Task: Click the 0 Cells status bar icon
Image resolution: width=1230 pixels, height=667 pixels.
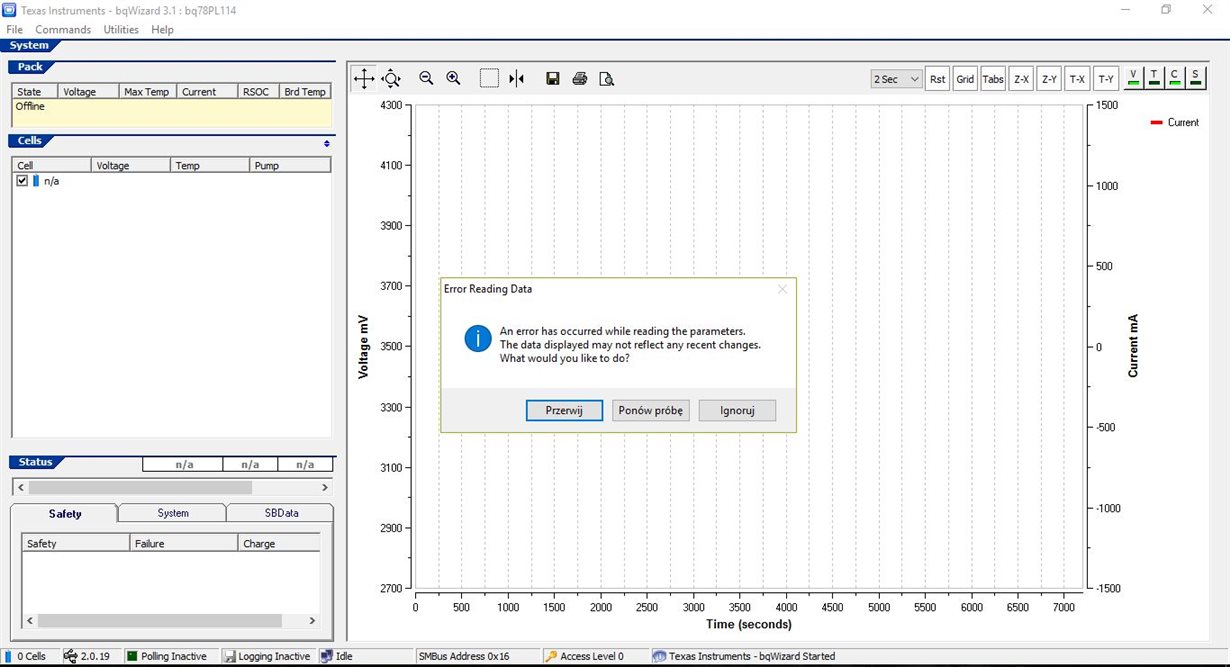Action: [9, 656]
